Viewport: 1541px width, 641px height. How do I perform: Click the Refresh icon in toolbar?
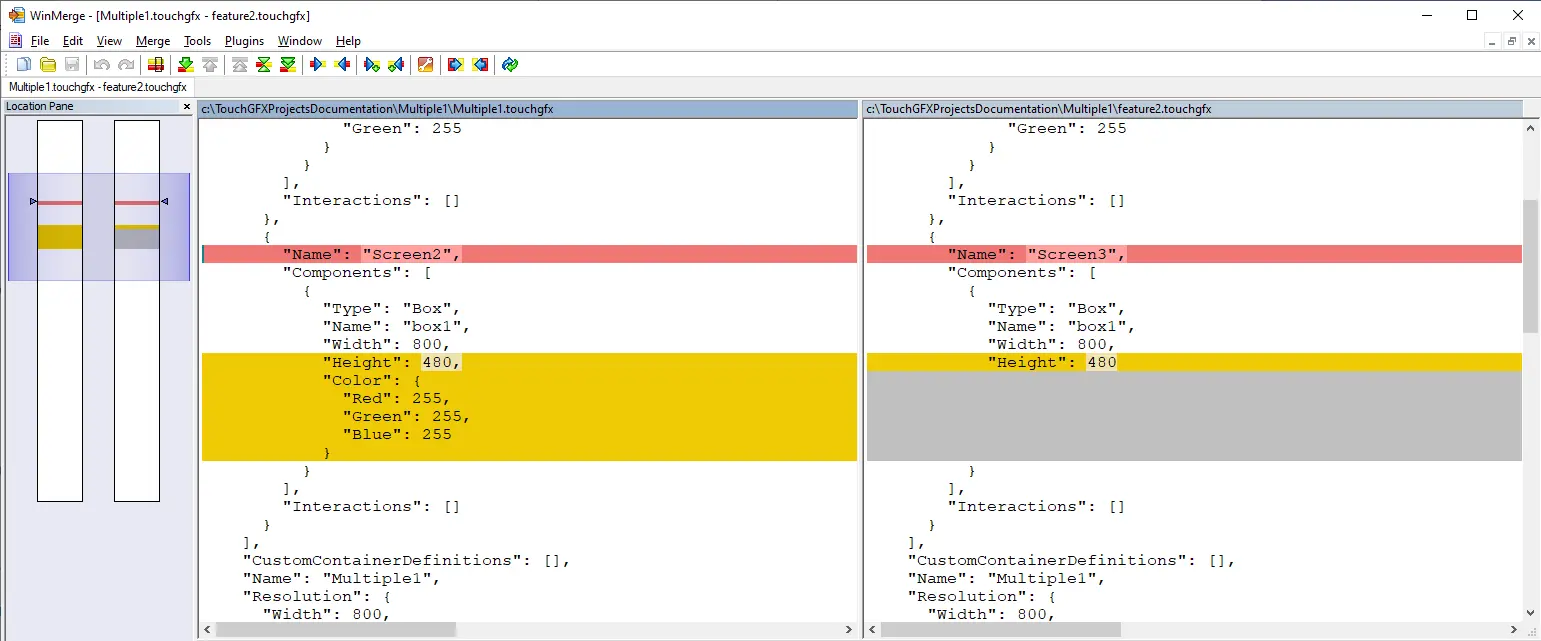pos(510,65)
